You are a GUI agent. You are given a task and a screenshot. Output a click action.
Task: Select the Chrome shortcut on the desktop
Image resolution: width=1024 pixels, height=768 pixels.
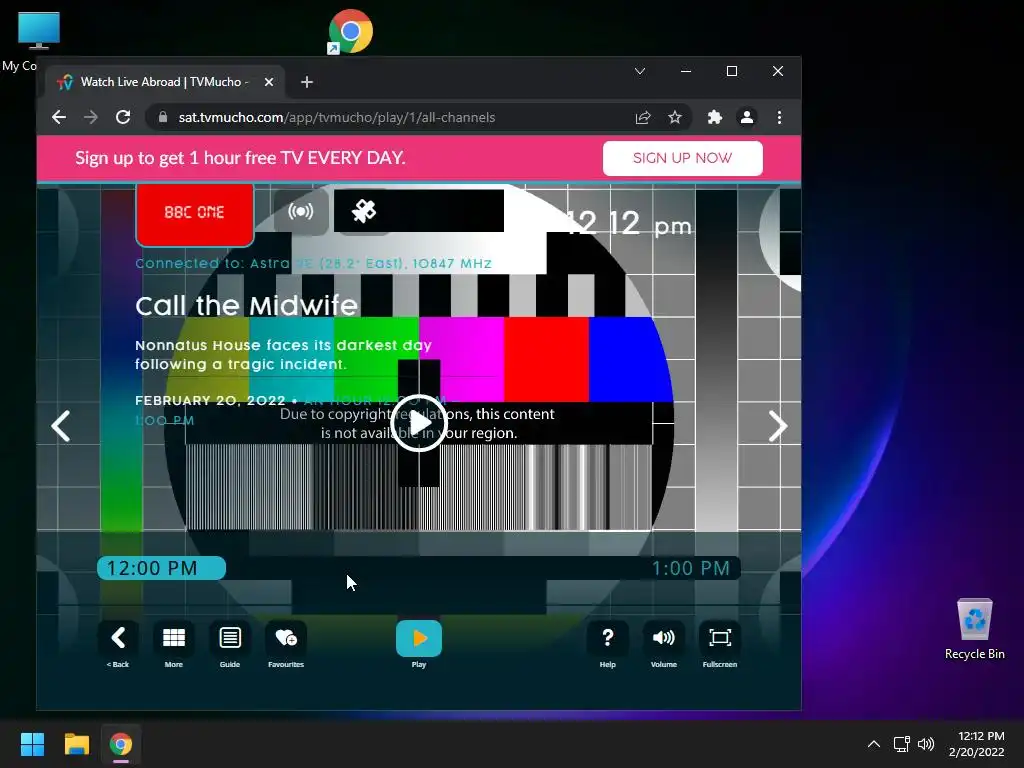tap(350, 31)
